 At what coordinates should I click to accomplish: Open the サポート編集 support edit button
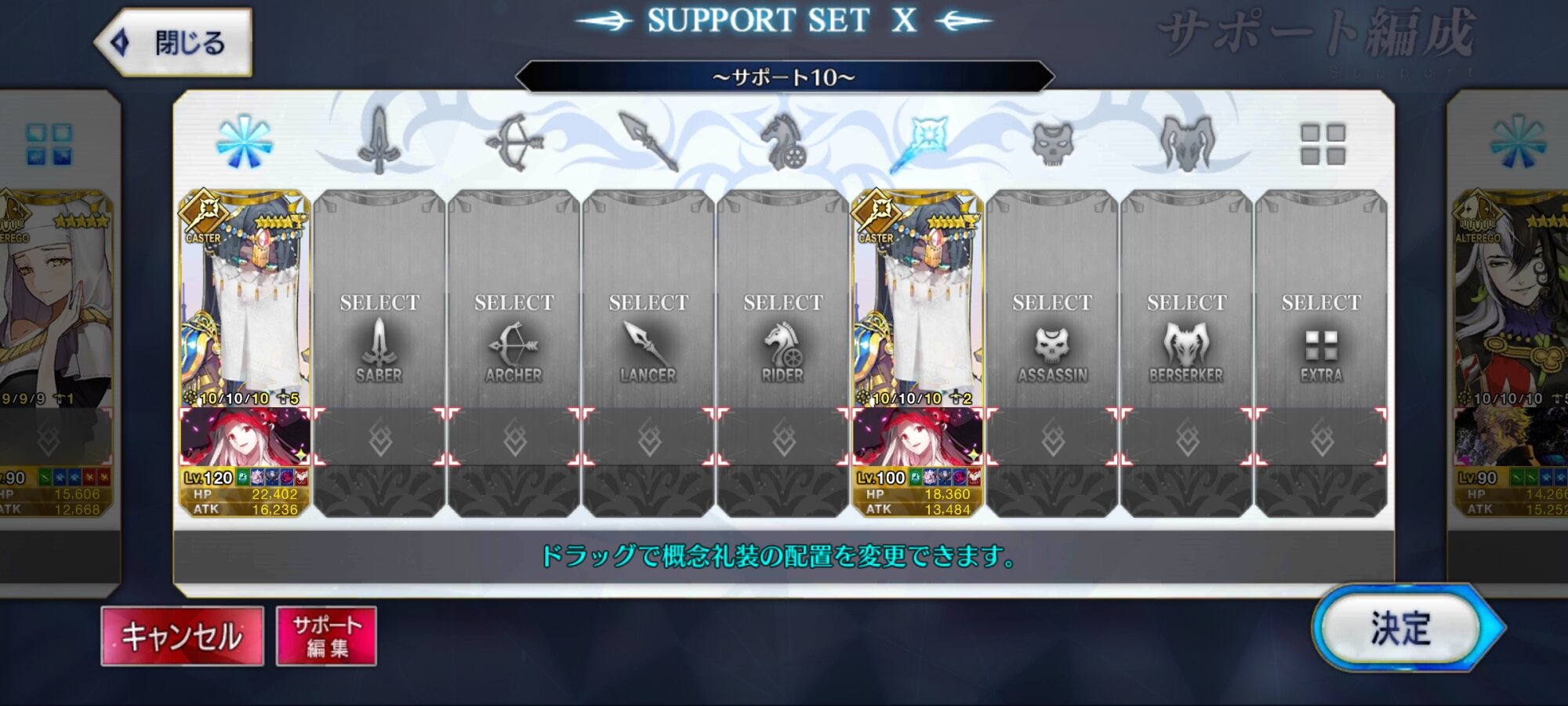[x=326, y=636]
